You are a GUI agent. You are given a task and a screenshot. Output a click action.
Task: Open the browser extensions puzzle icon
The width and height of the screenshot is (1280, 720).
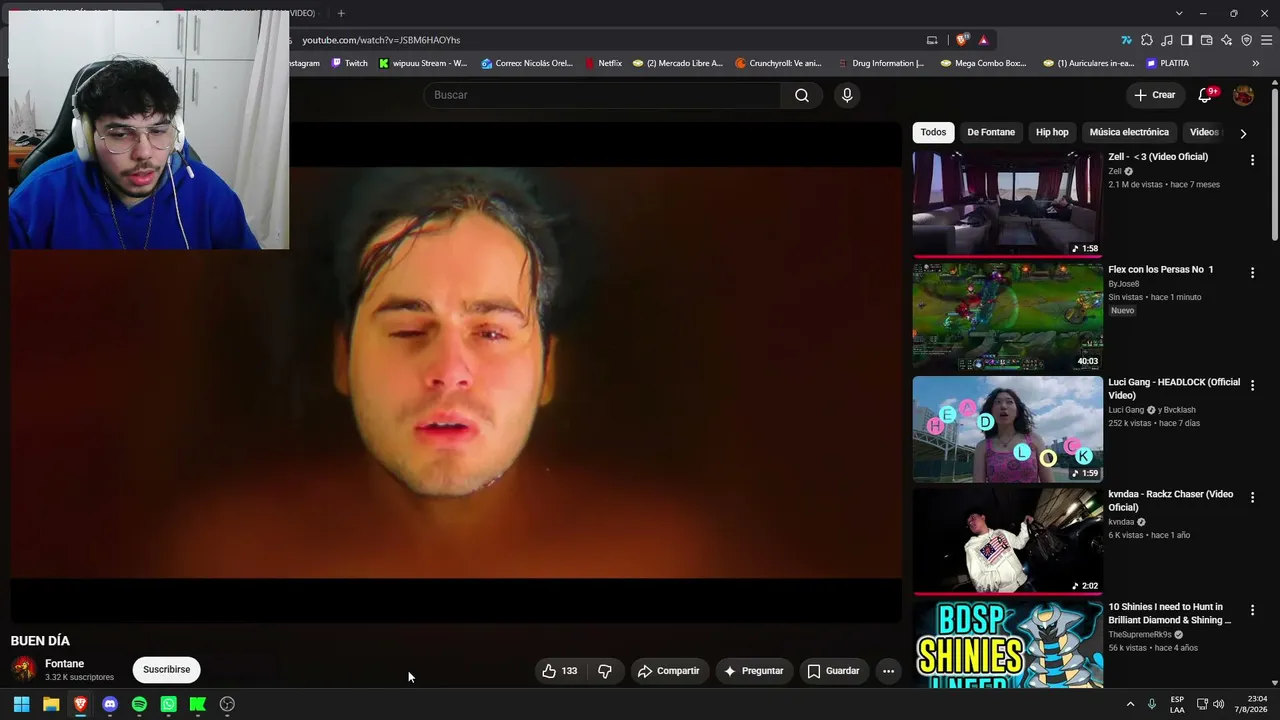point(1146,40)
